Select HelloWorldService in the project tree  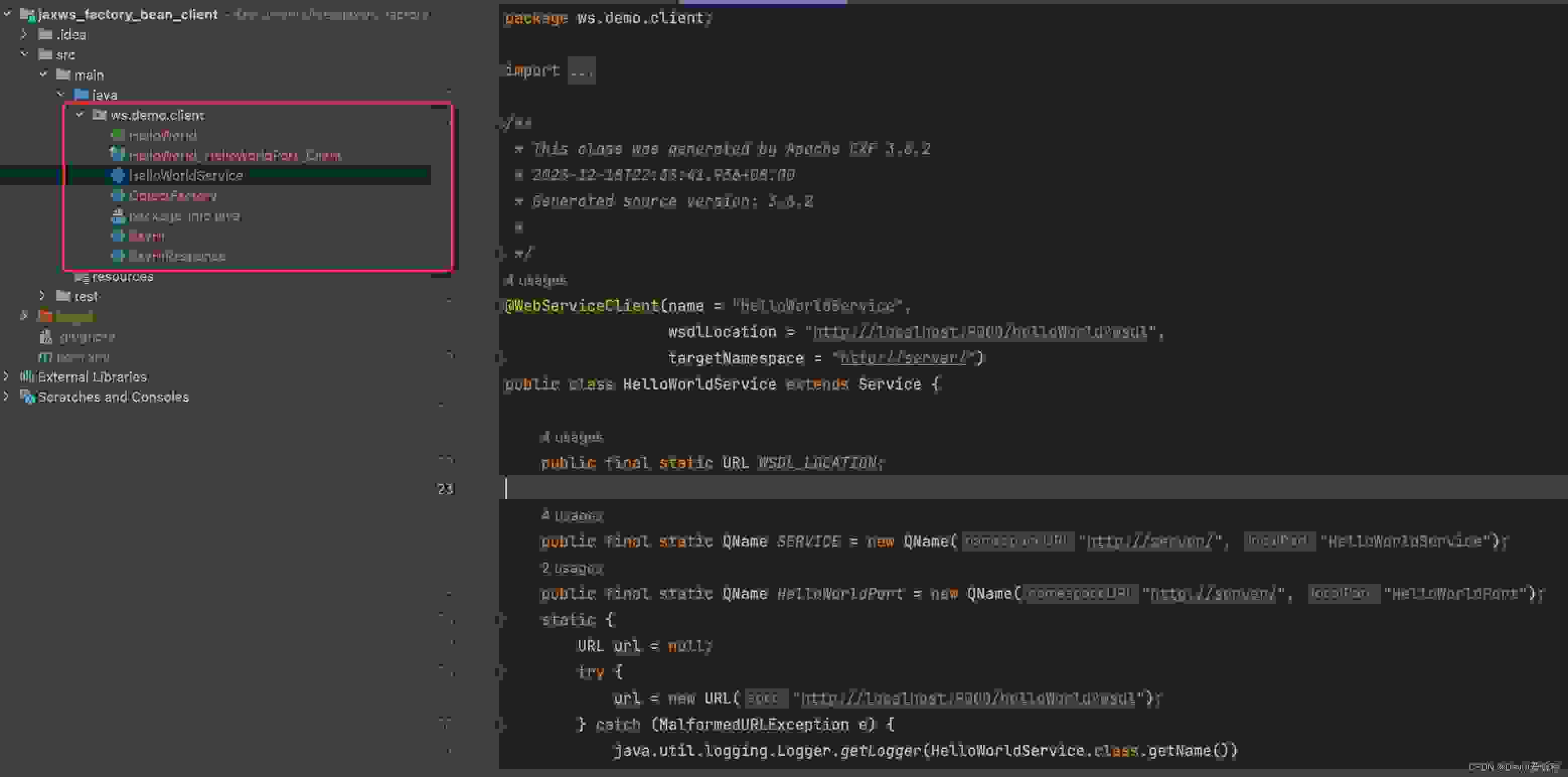[186, 175]
